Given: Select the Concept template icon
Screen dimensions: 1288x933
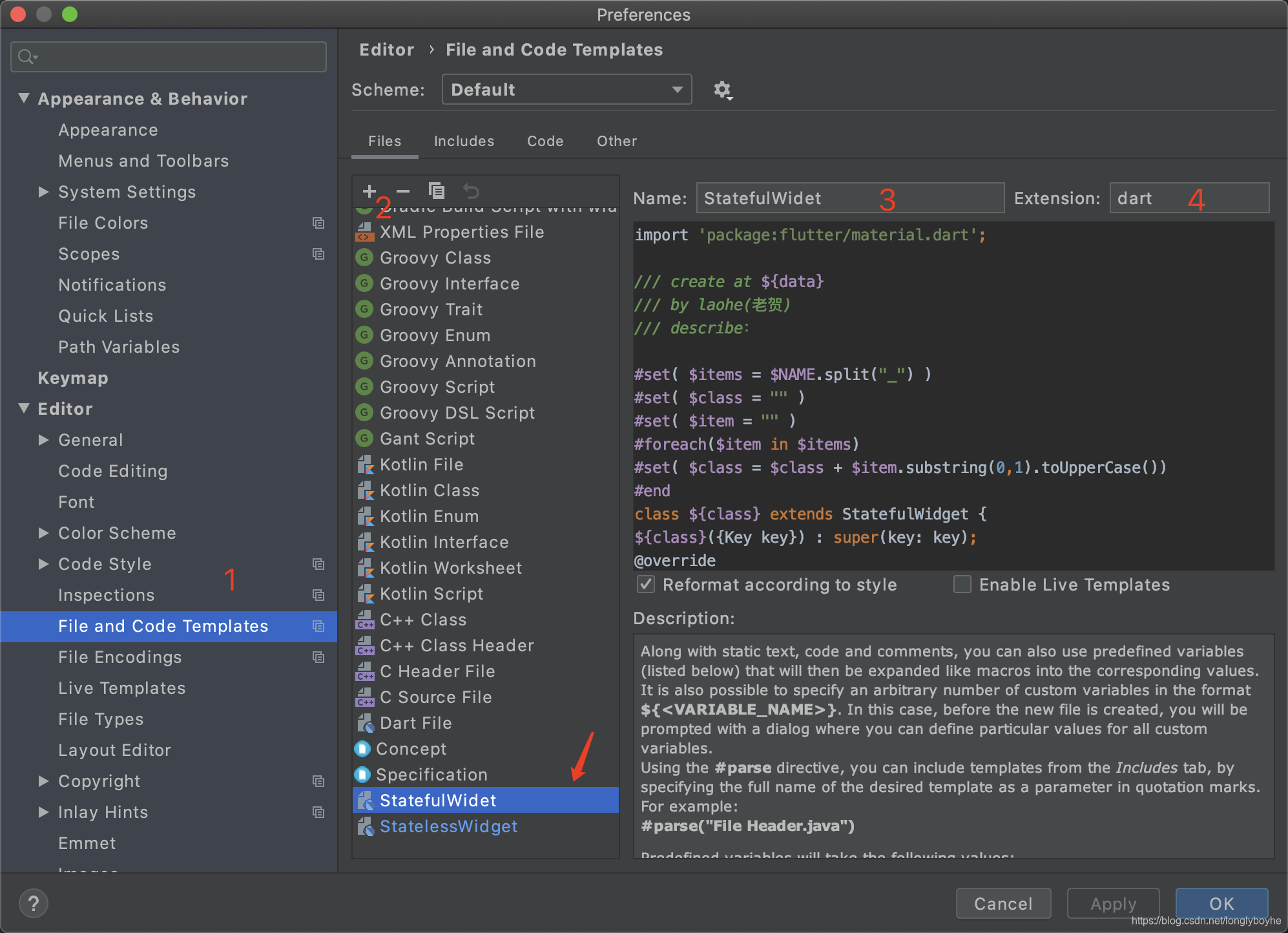Looking at the screenshot, I should 363,749.
